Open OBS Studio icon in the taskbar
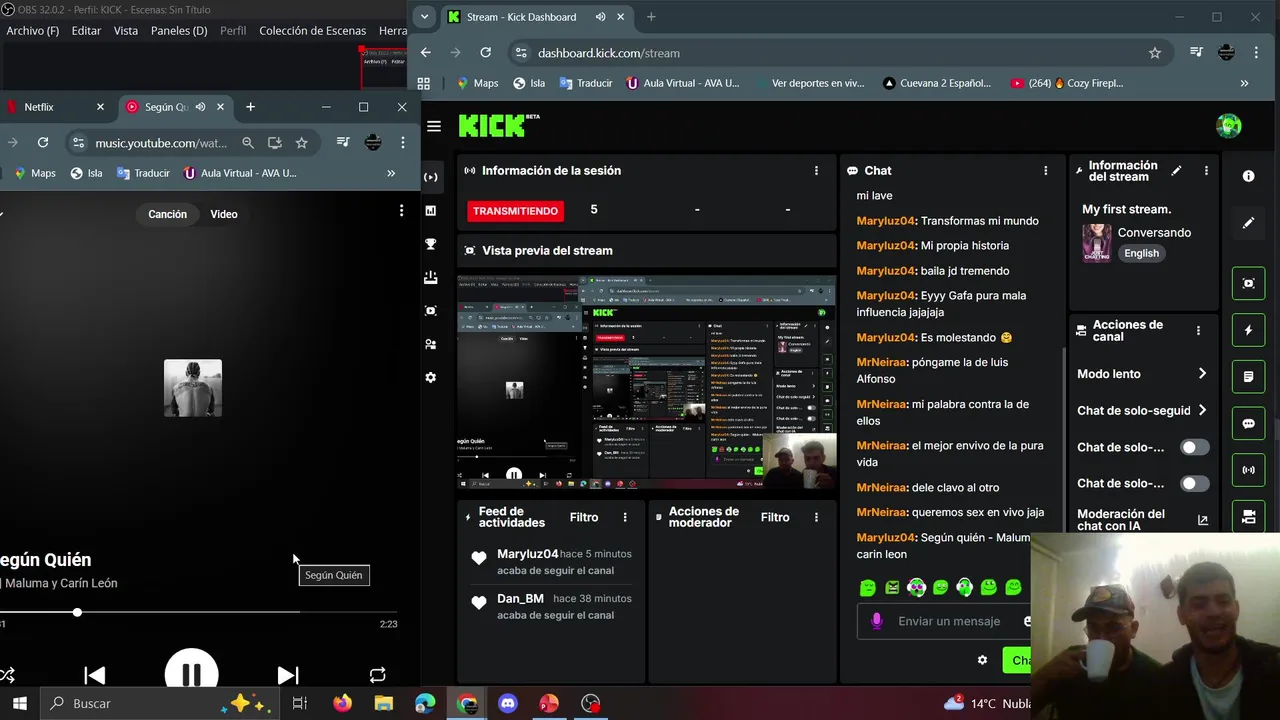Image resolution: width=1280 pixels, height=720 pixels. point(591,703)
